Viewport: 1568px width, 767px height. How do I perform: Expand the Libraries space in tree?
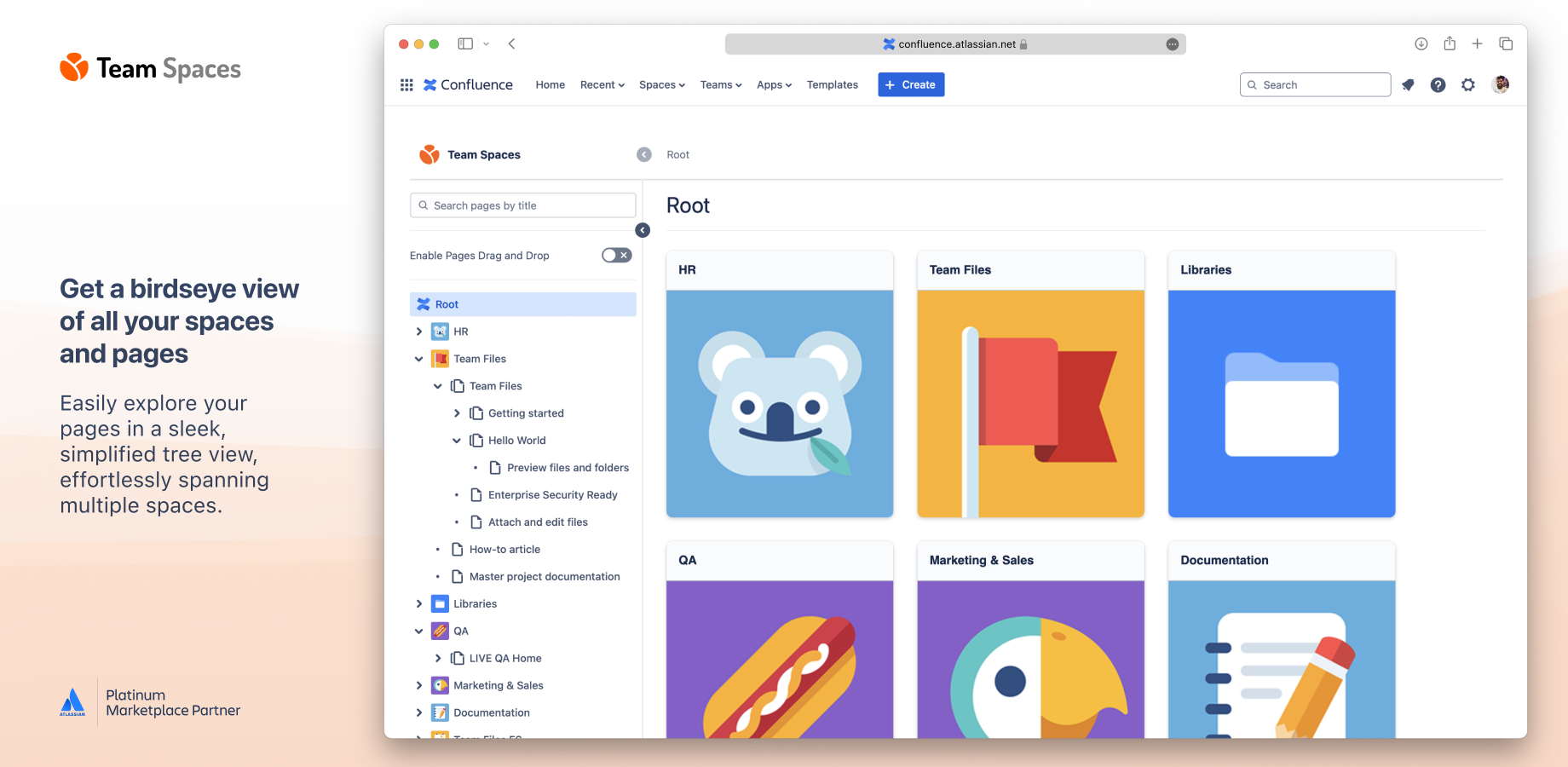coord(418,604)
